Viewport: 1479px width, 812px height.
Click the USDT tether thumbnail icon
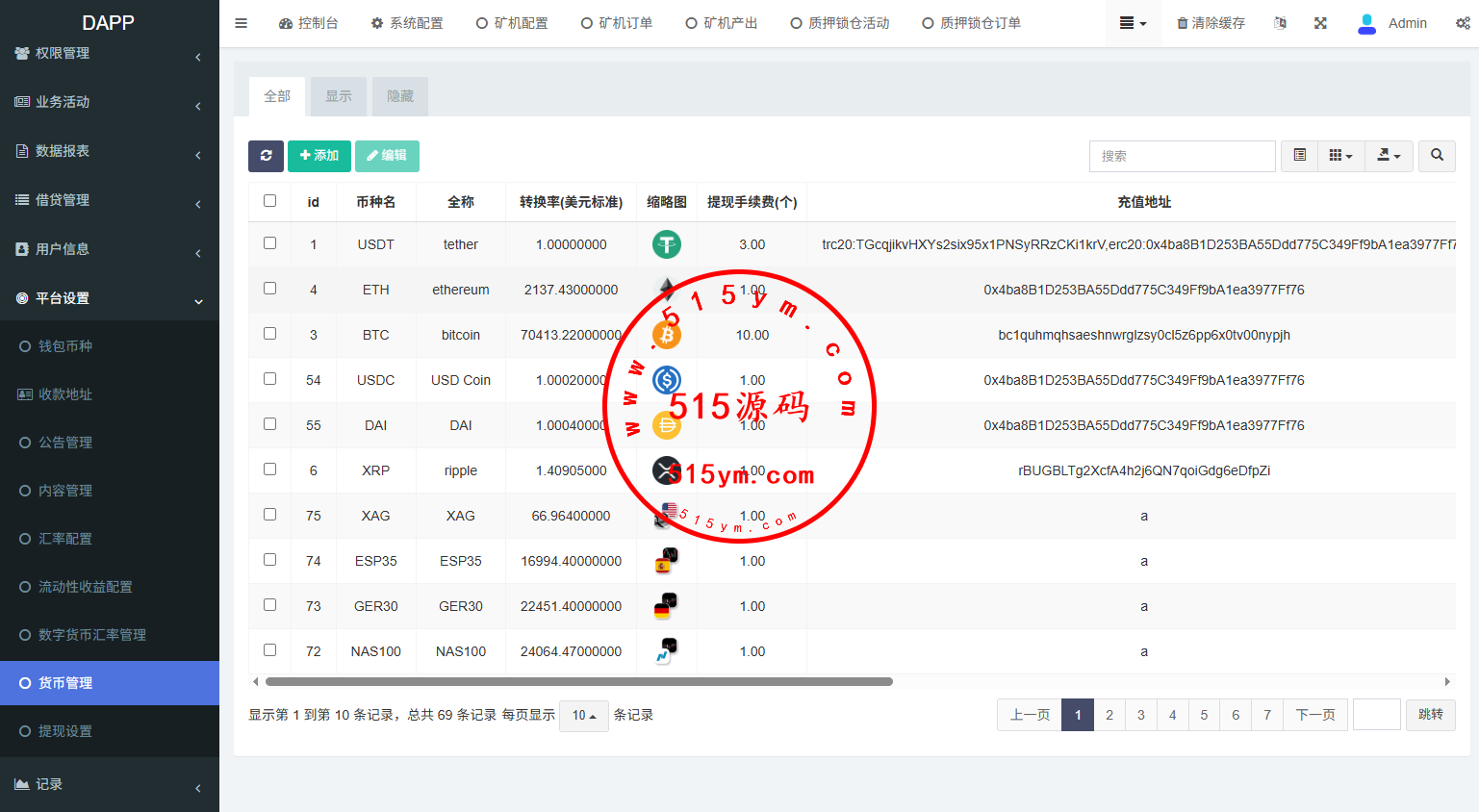coord(666,244)
